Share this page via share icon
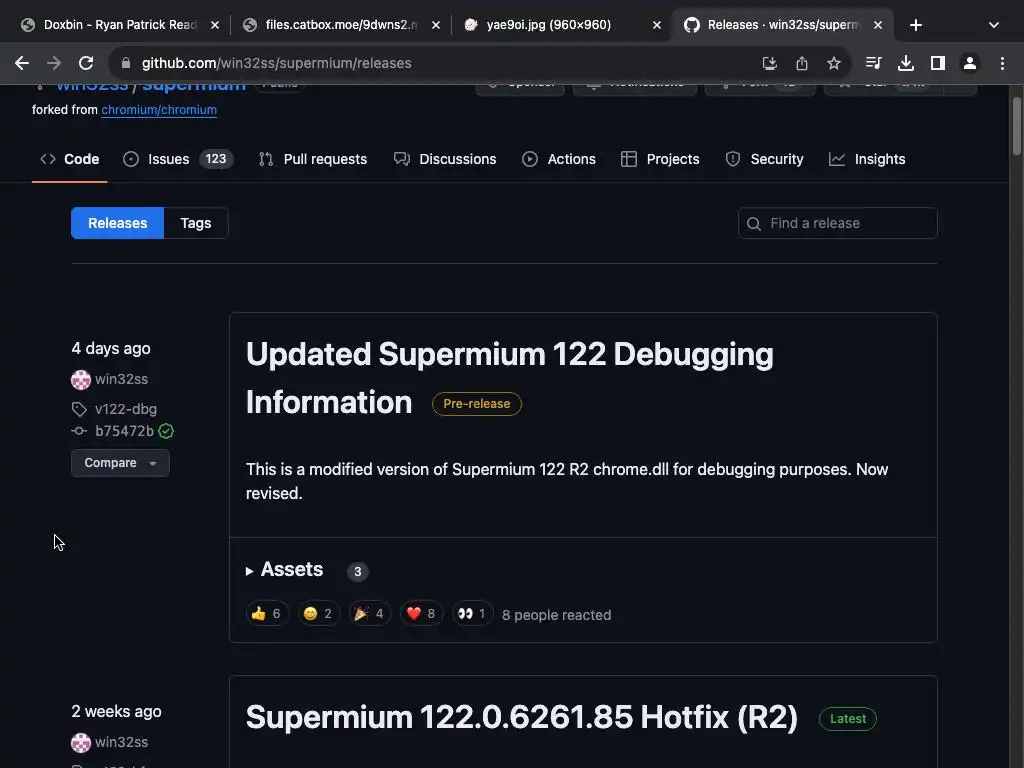The height and width of the screenshot is (768, 1024). (x=801, y=63)
